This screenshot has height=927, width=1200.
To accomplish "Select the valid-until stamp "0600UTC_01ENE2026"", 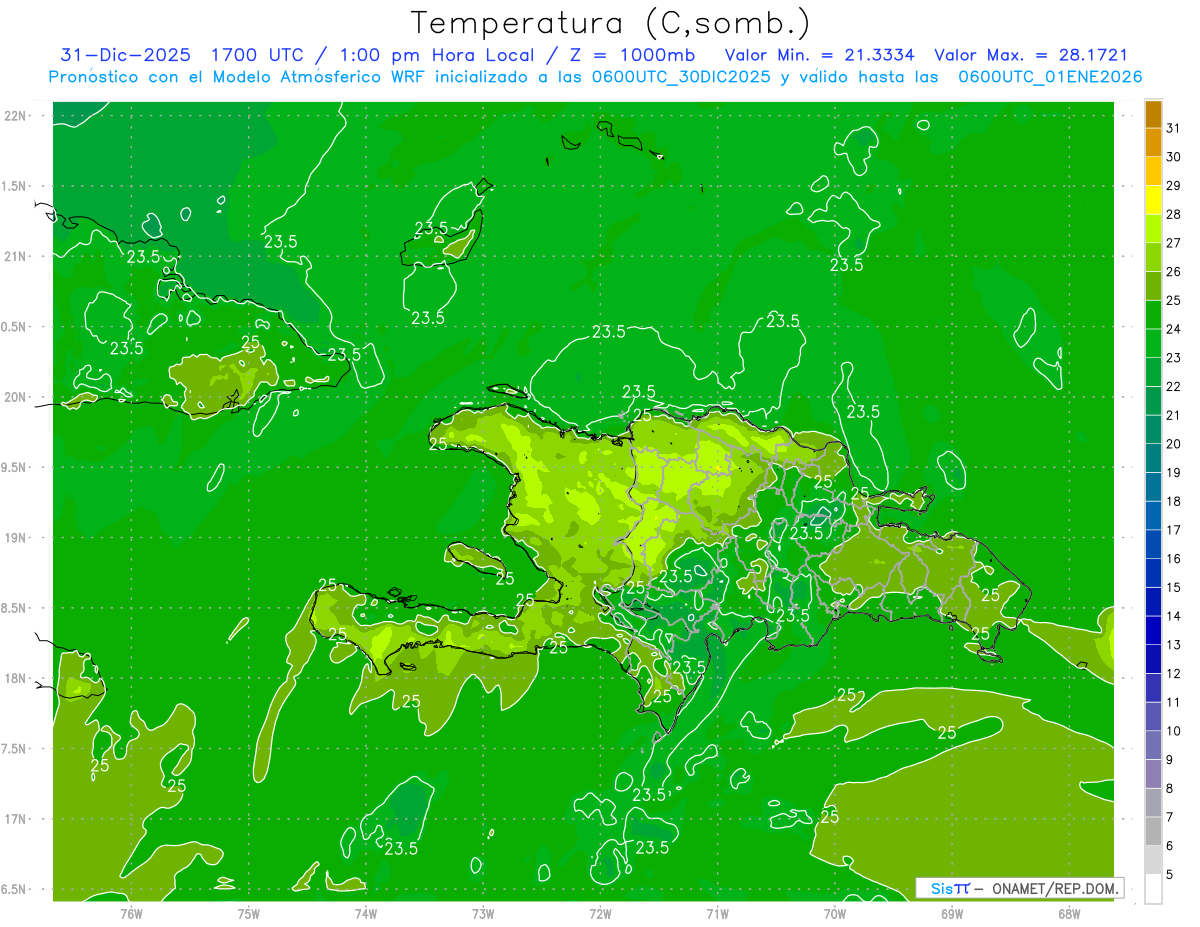I will (1050, 77).
